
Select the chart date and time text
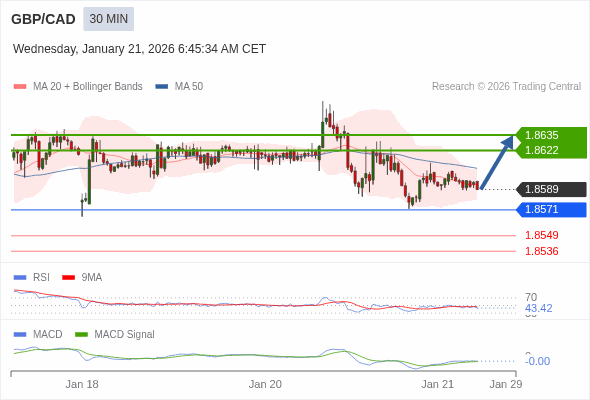(x=139, y=49)
